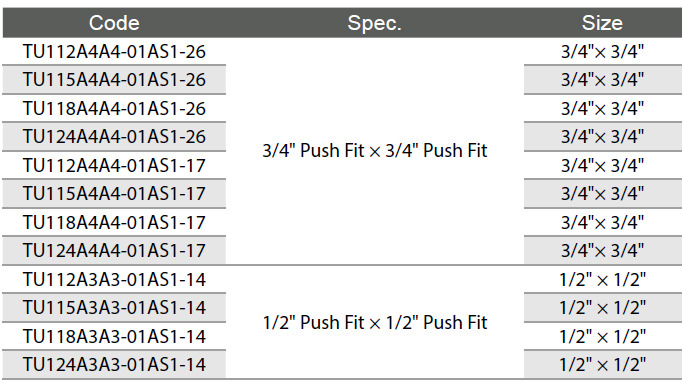The image size is (682, 388).
Task: Select code TU112A4A4-01AS1-17
Action: point(114,166)
